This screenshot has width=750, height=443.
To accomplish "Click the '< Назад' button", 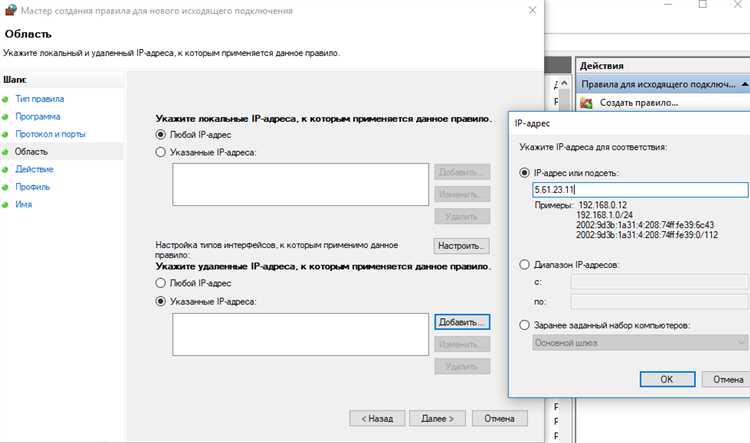I will [x=377, y=419].
